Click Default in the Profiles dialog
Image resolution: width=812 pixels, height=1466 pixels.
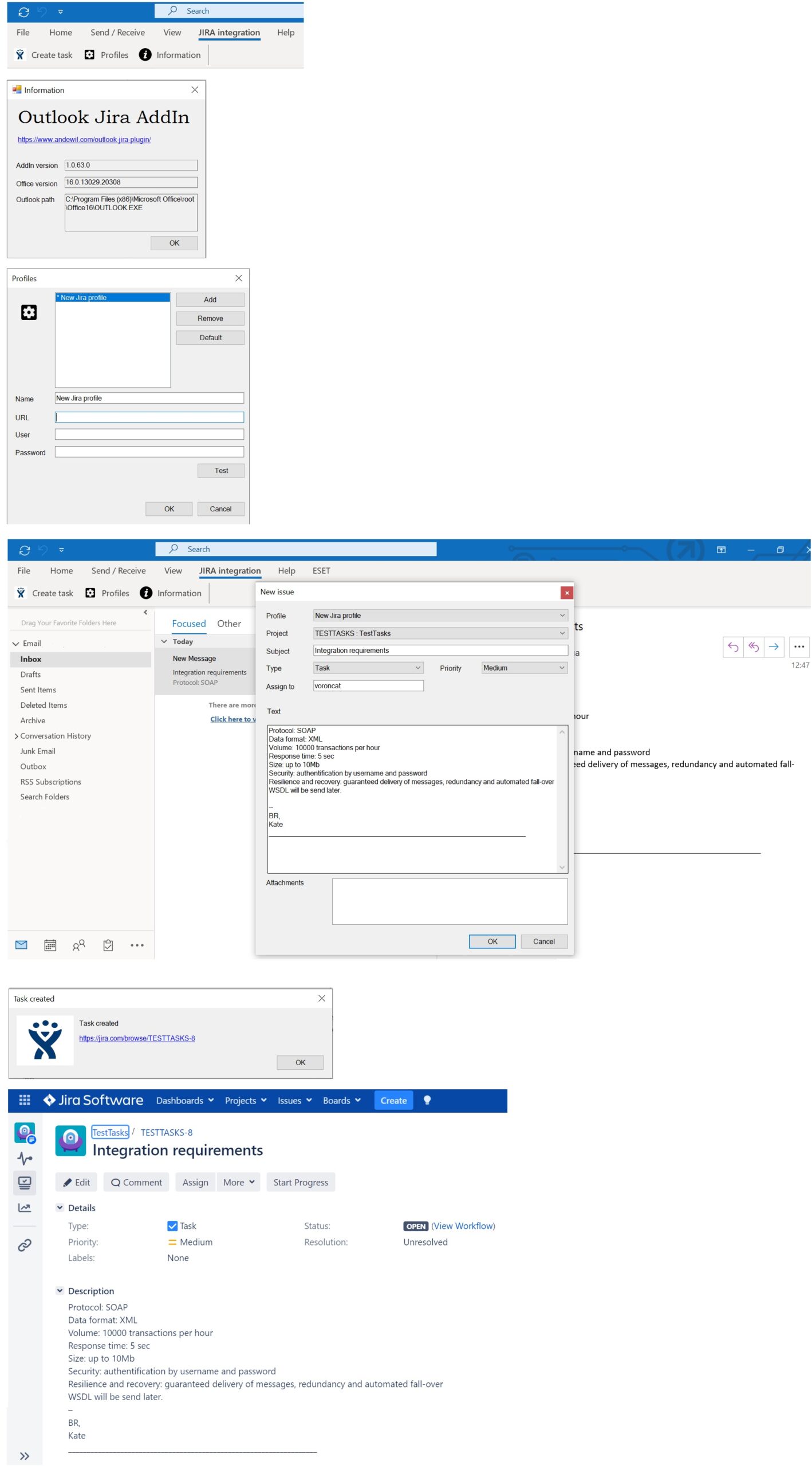click(x=210, y=337)
